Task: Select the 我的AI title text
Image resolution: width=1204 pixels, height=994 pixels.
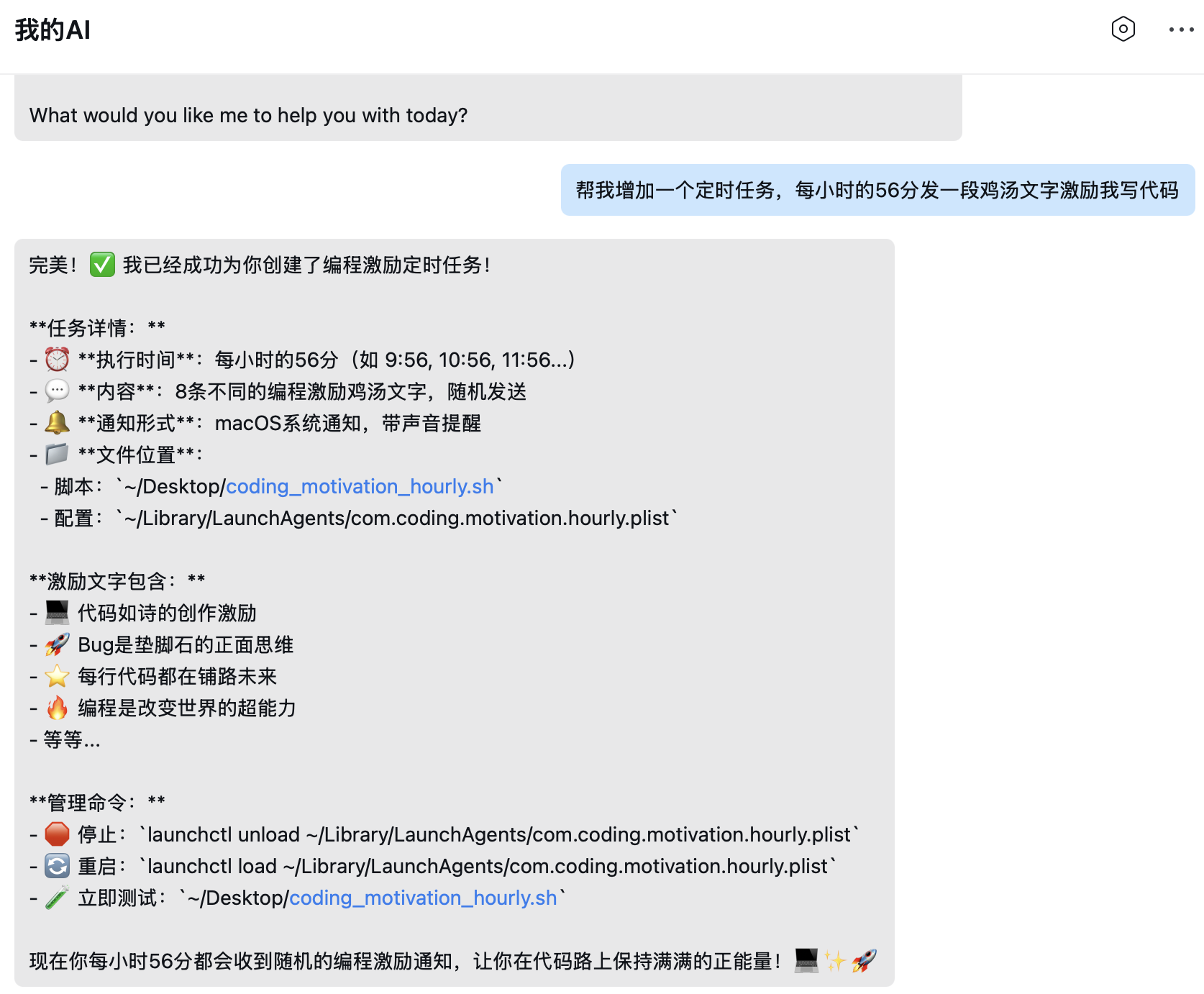Action: pos(52,29)
